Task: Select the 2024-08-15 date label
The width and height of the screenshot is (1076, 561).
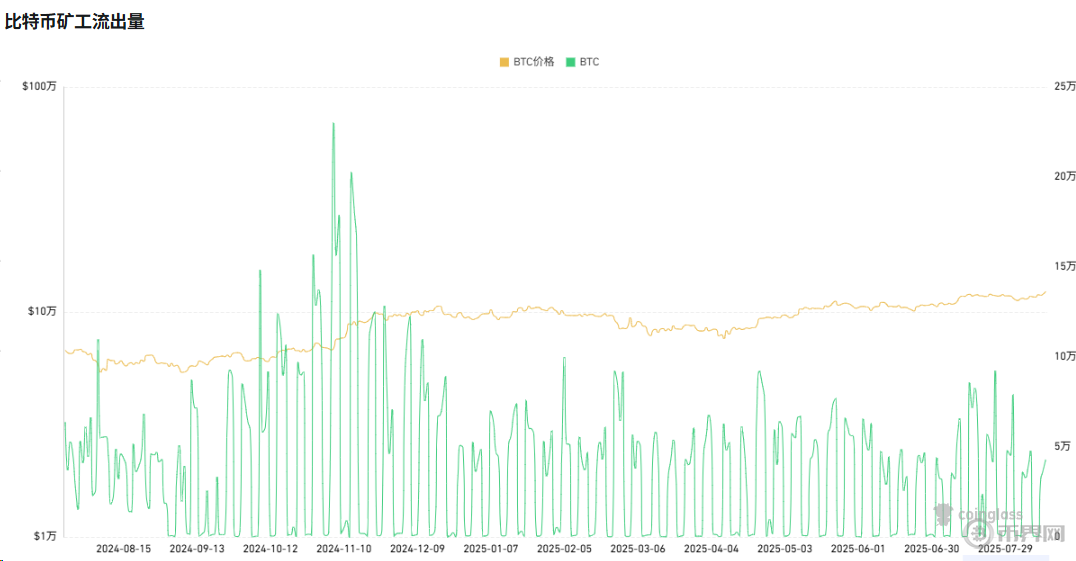Action: pyautogui.click(x=124, y=549)
